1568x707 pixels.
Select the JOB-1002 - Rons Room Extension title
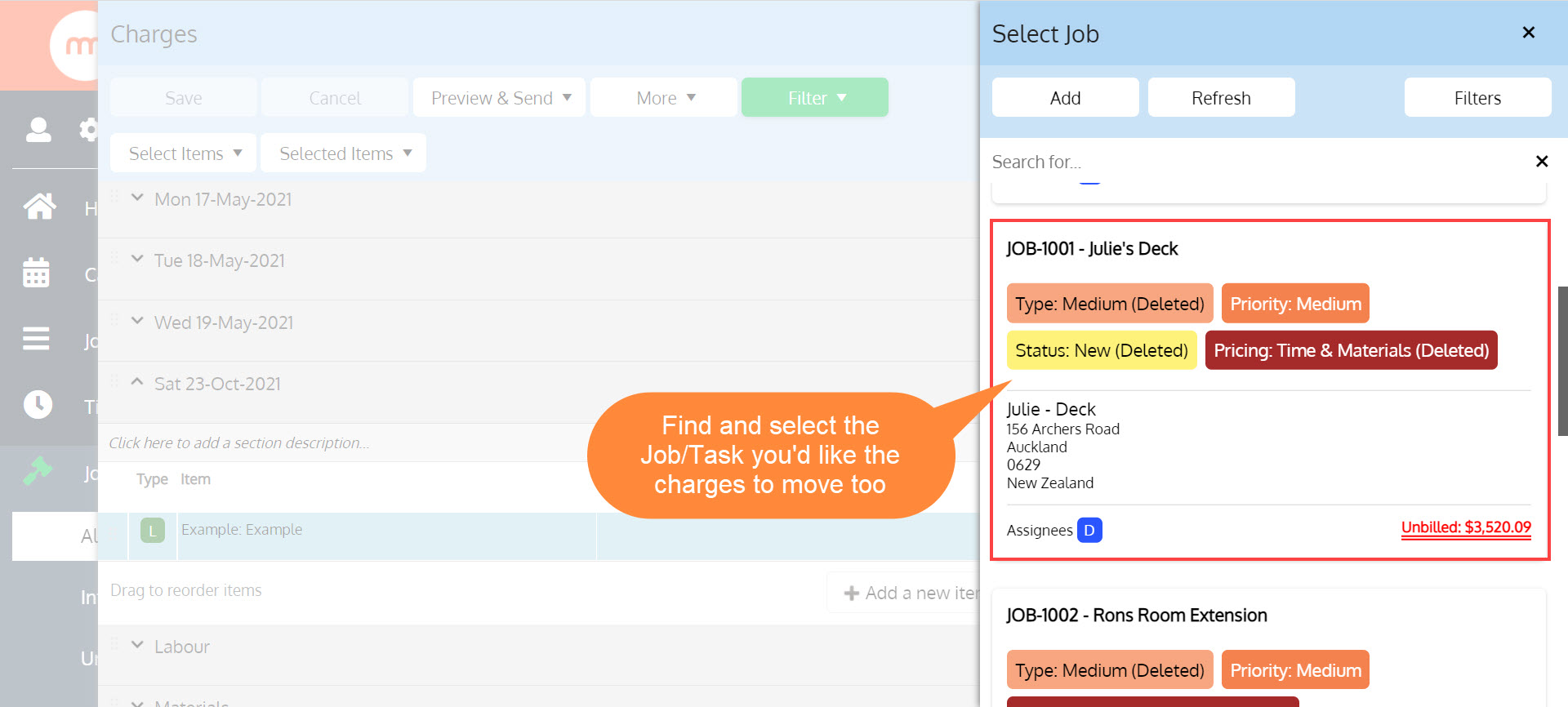point(1137,616)
